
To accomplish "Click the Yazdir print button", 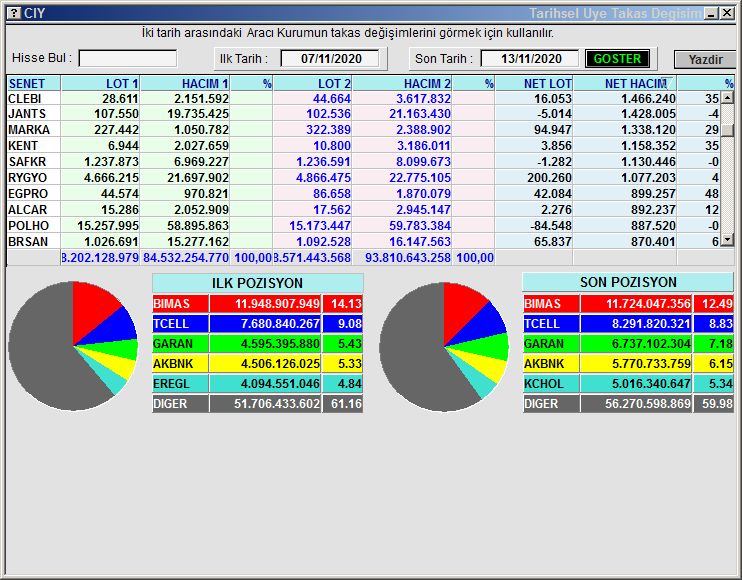I will pos(704,59).
